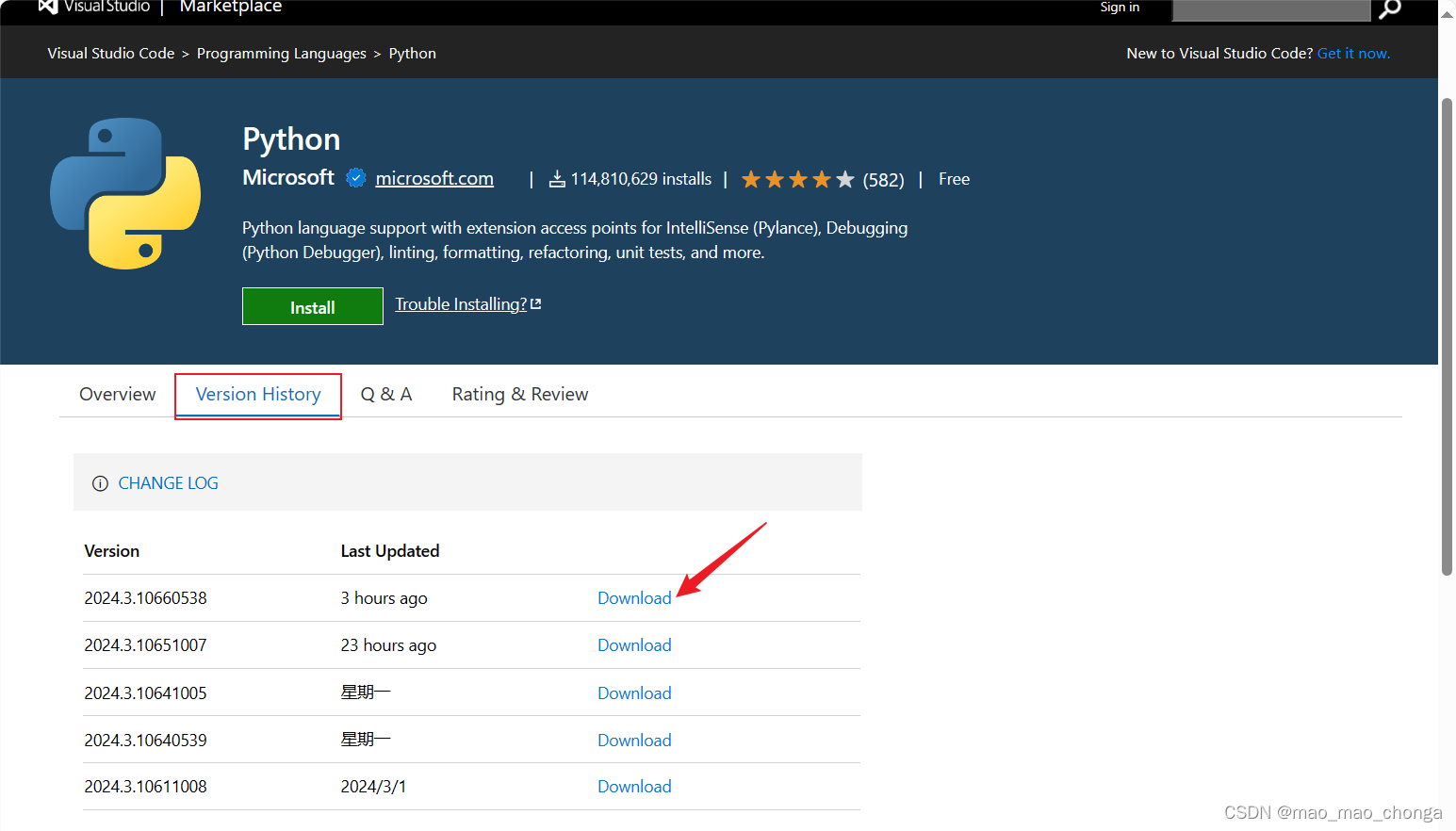The width and height of the screenshot is (1456, 831).
Task: Select version text 2024.3.10611008
Action: [145, 787]
